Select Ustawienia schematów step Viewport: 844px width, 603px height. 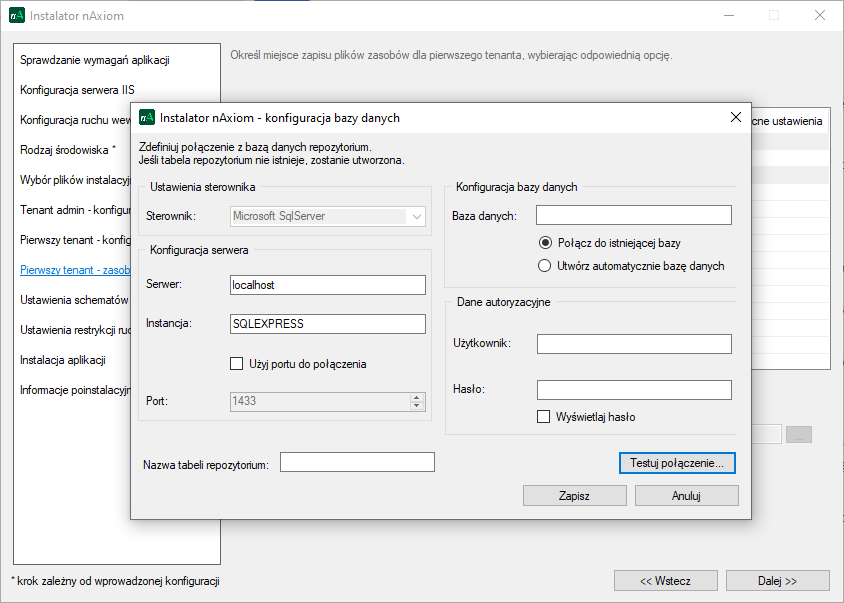74,300
